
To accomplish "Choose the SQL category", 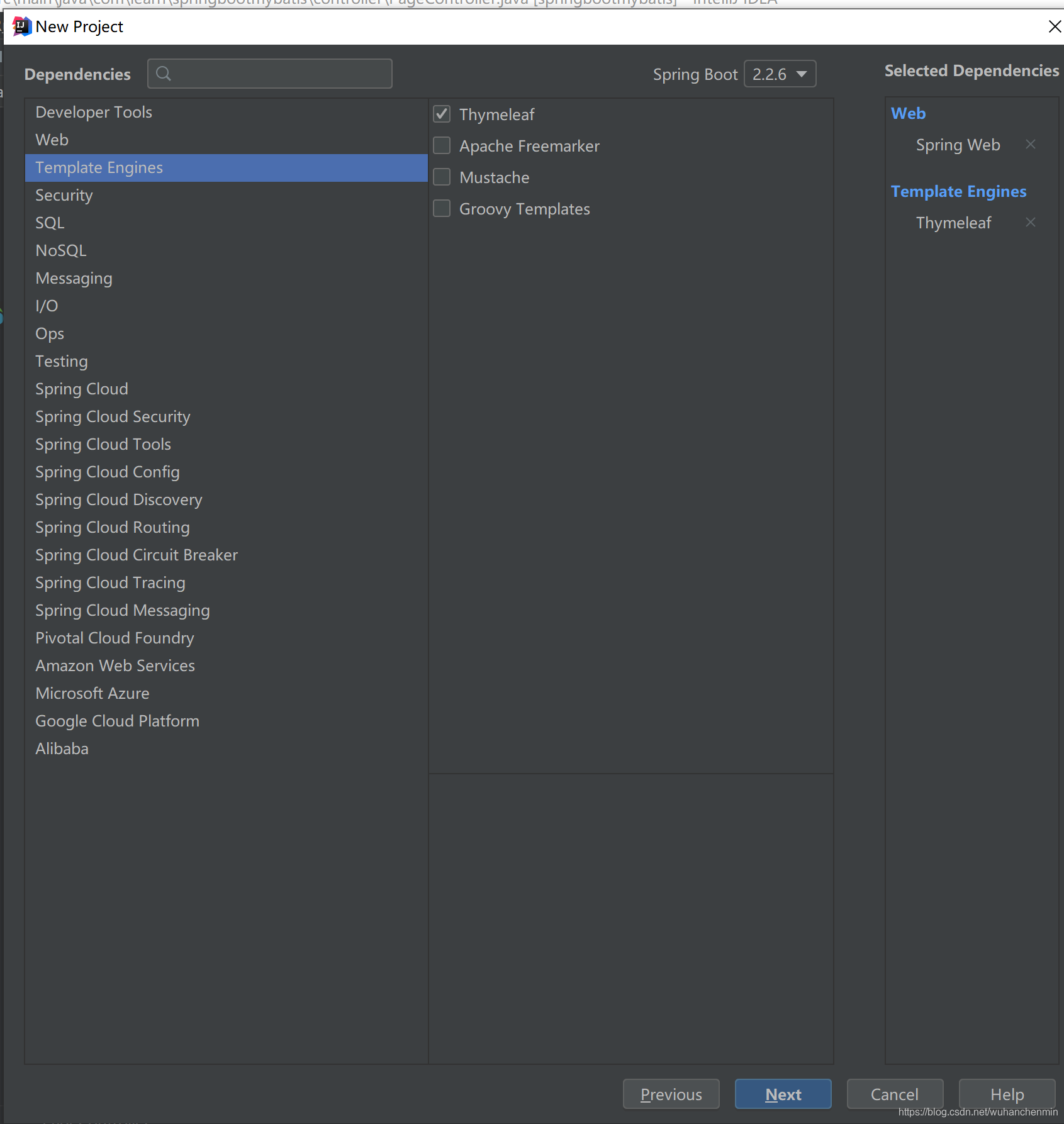I will [227, 223].
